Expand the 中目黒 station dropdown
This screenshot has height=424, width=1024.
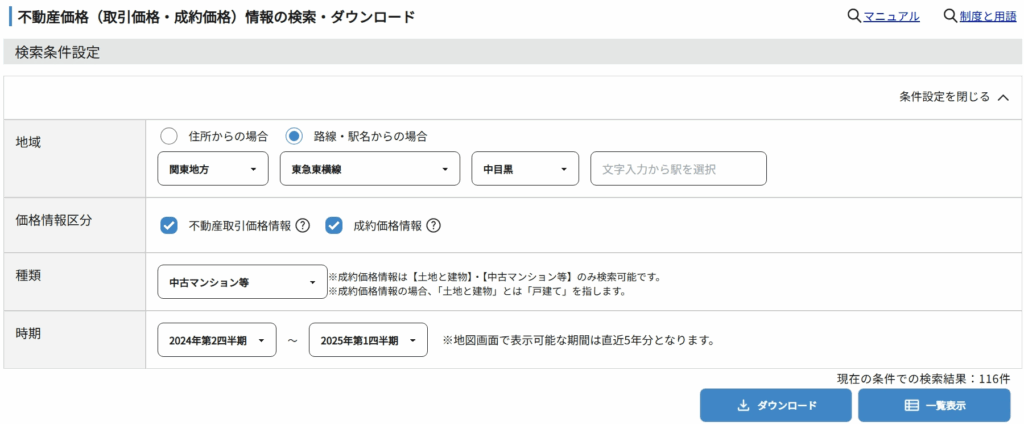[x=525, y=169]
